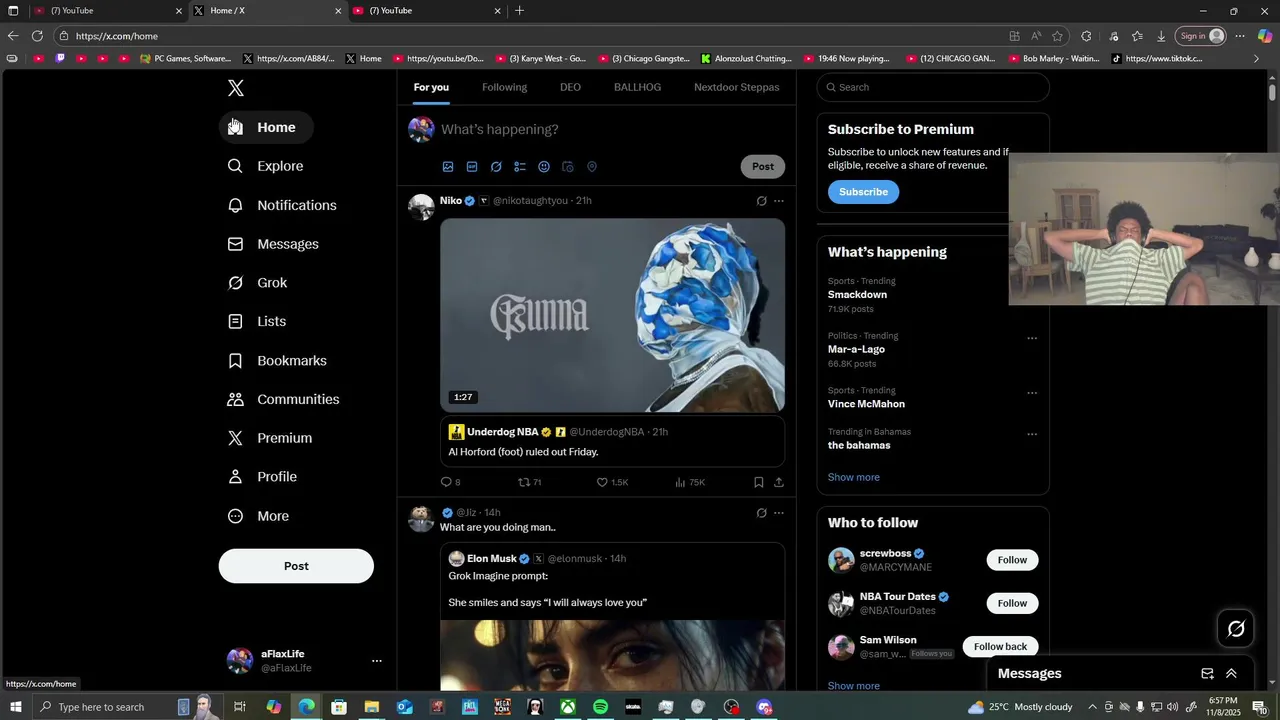Viewport: 1280px width, 720px height.
Task: Show overflow bookmarks chevron in Edge
Action: point(1257,59)
